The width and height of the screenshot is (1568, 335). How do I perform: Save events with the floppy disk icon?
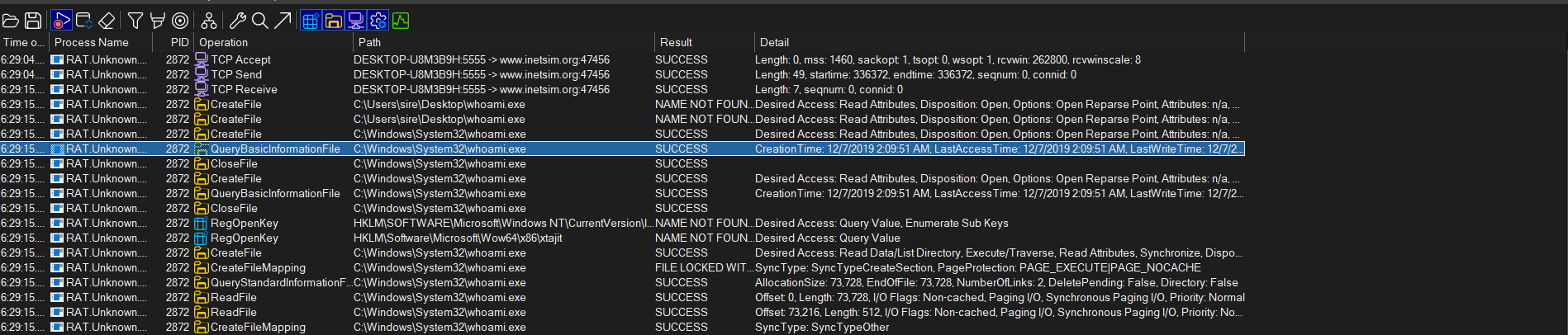click(33, 21)
